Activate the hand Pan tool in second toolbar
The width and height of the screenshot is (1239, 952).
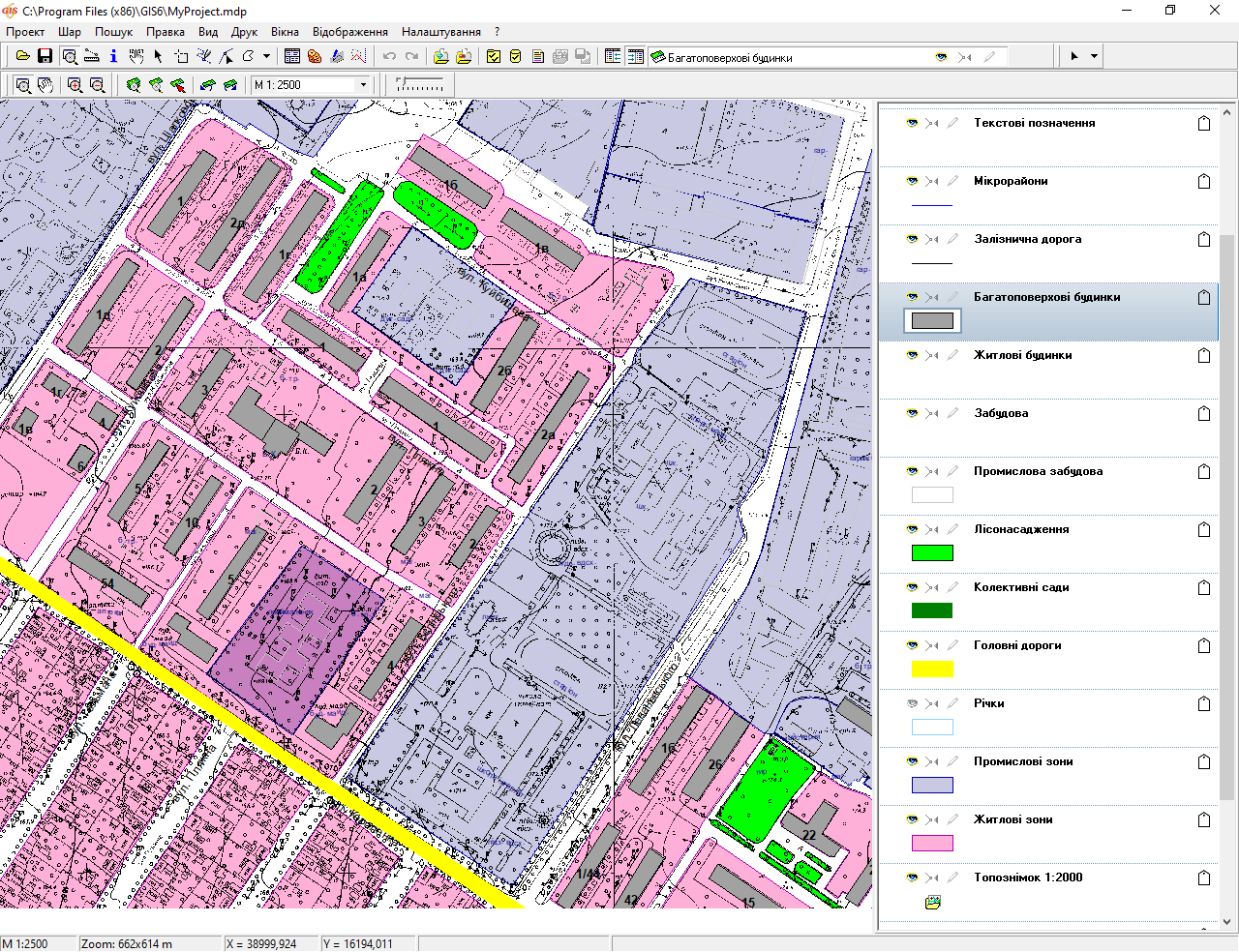point(45,85)
